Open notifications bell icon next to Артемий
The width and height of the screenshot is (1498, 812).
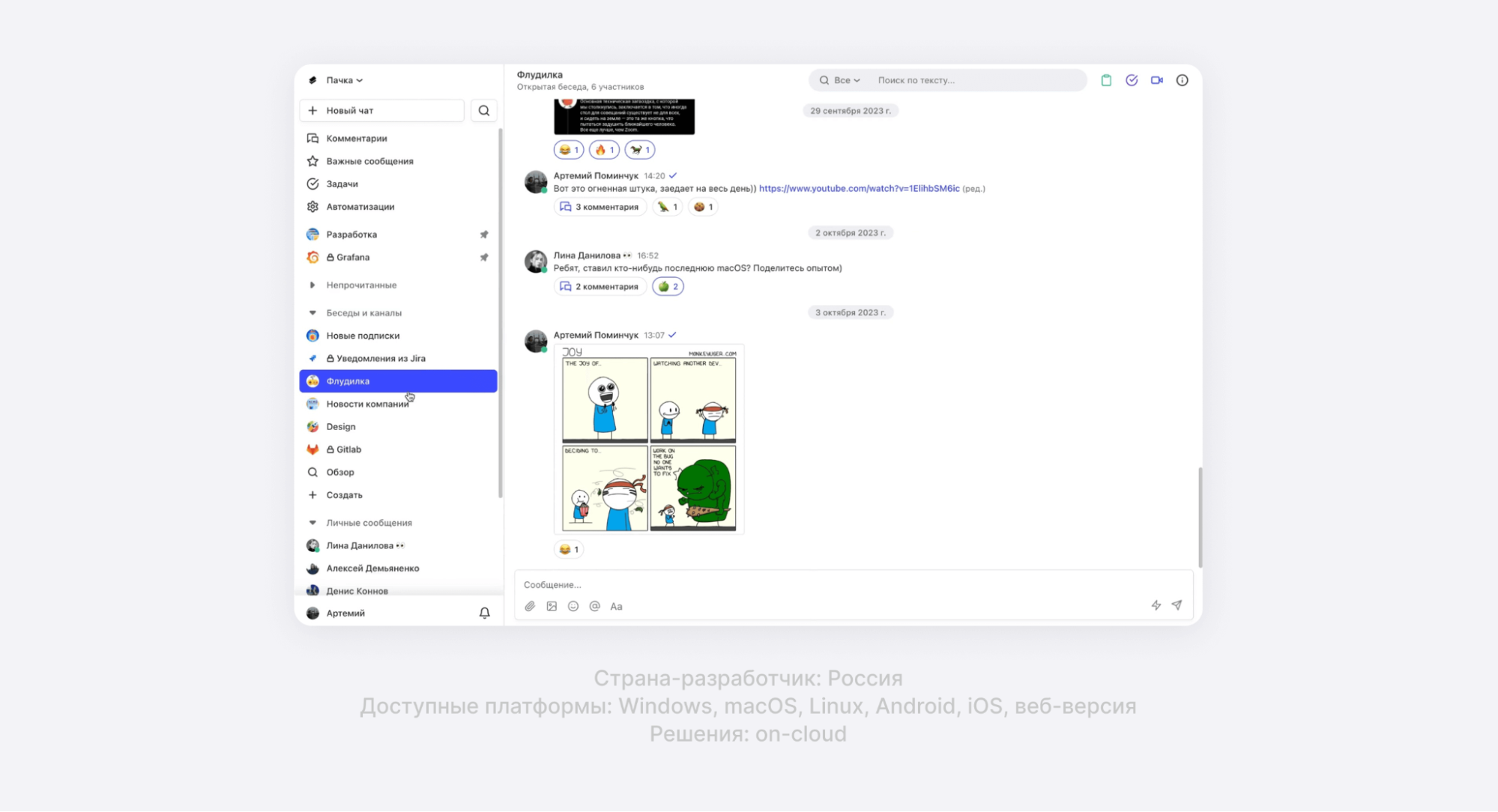point(485,613)
